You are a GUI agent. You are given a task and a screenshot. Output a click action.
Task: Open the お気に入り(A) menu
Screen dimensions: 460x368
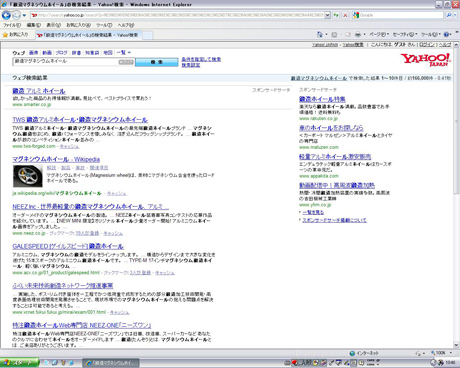click(x=78, y=25)
